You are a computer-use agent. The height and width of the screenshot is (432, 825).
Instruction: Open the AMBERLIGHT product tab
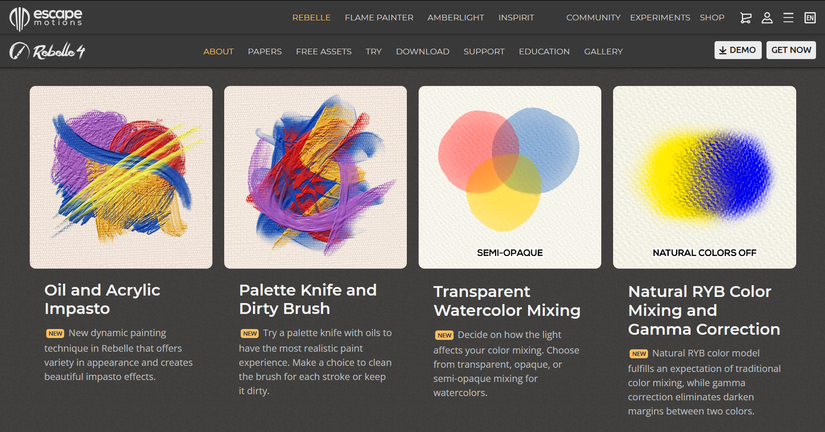coord(456,17)
